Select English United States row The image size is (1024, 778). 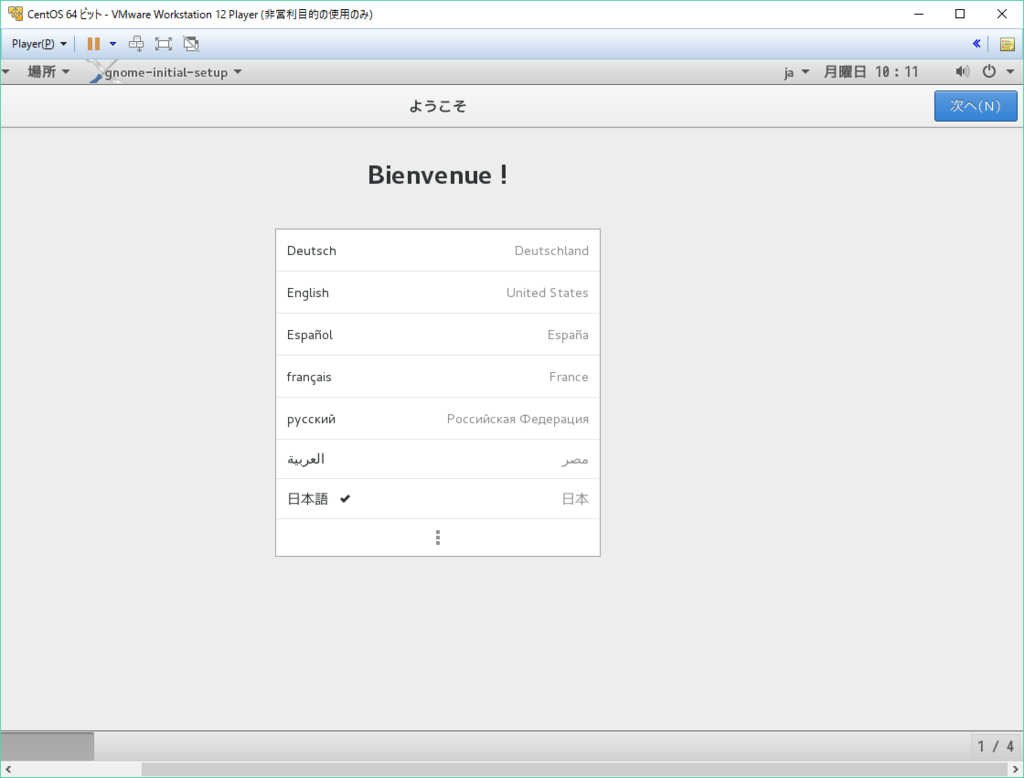click(438, 293)
